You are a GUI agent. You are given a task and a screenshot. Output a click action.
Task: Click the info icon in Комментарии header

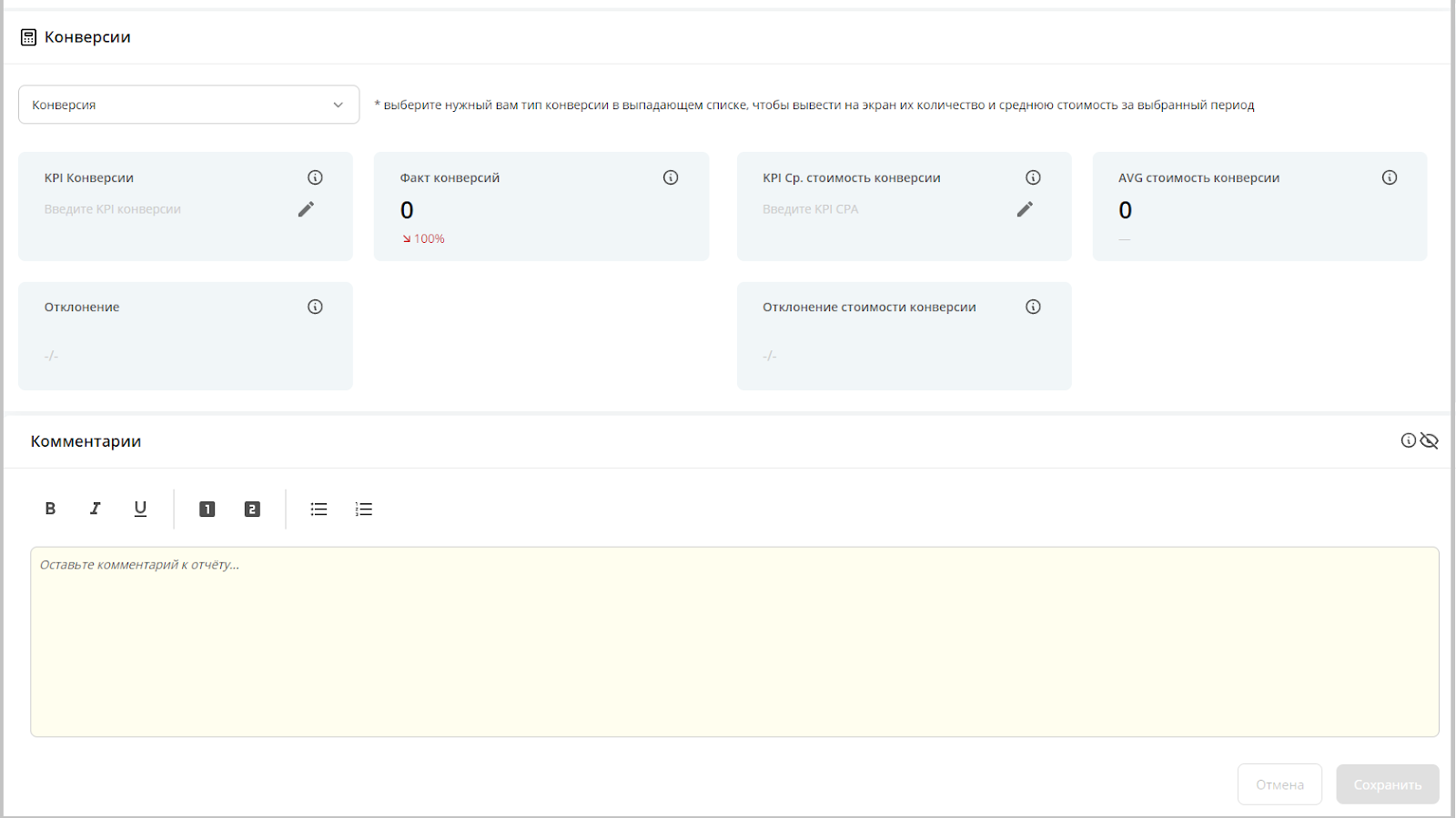1408,440
